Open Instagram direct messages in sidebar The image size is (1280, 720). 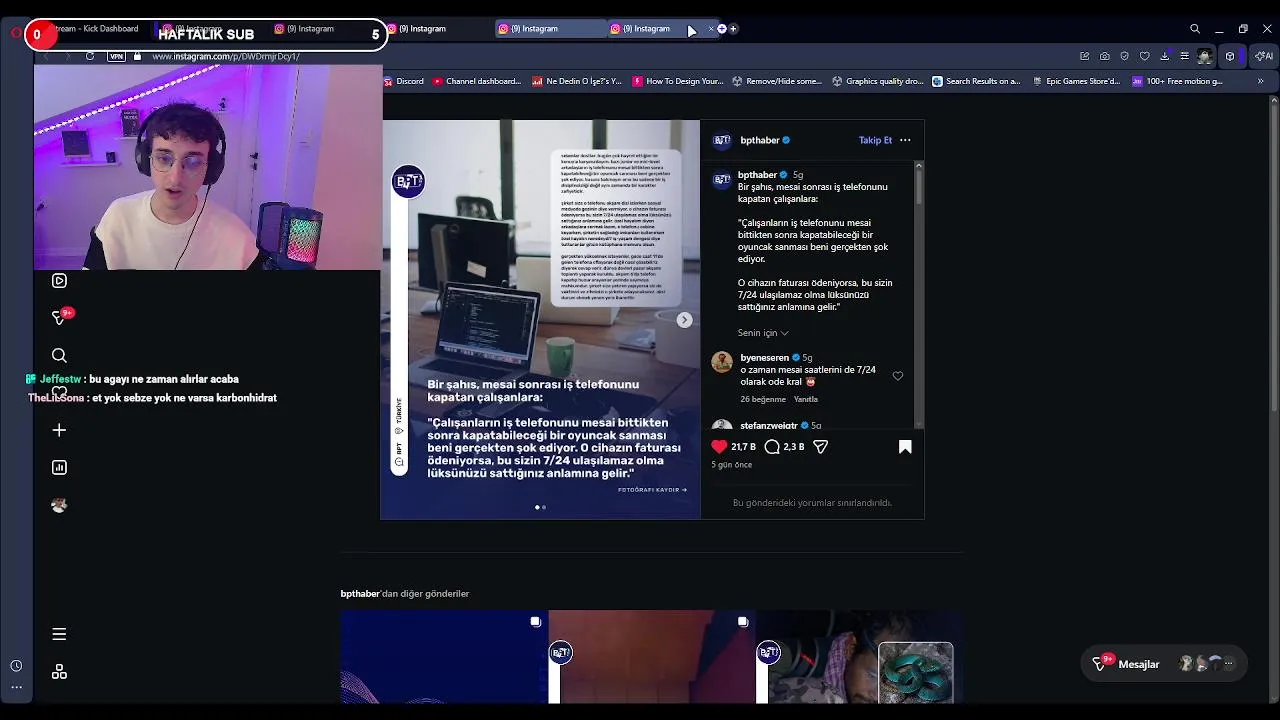click(x=60, y=318)
